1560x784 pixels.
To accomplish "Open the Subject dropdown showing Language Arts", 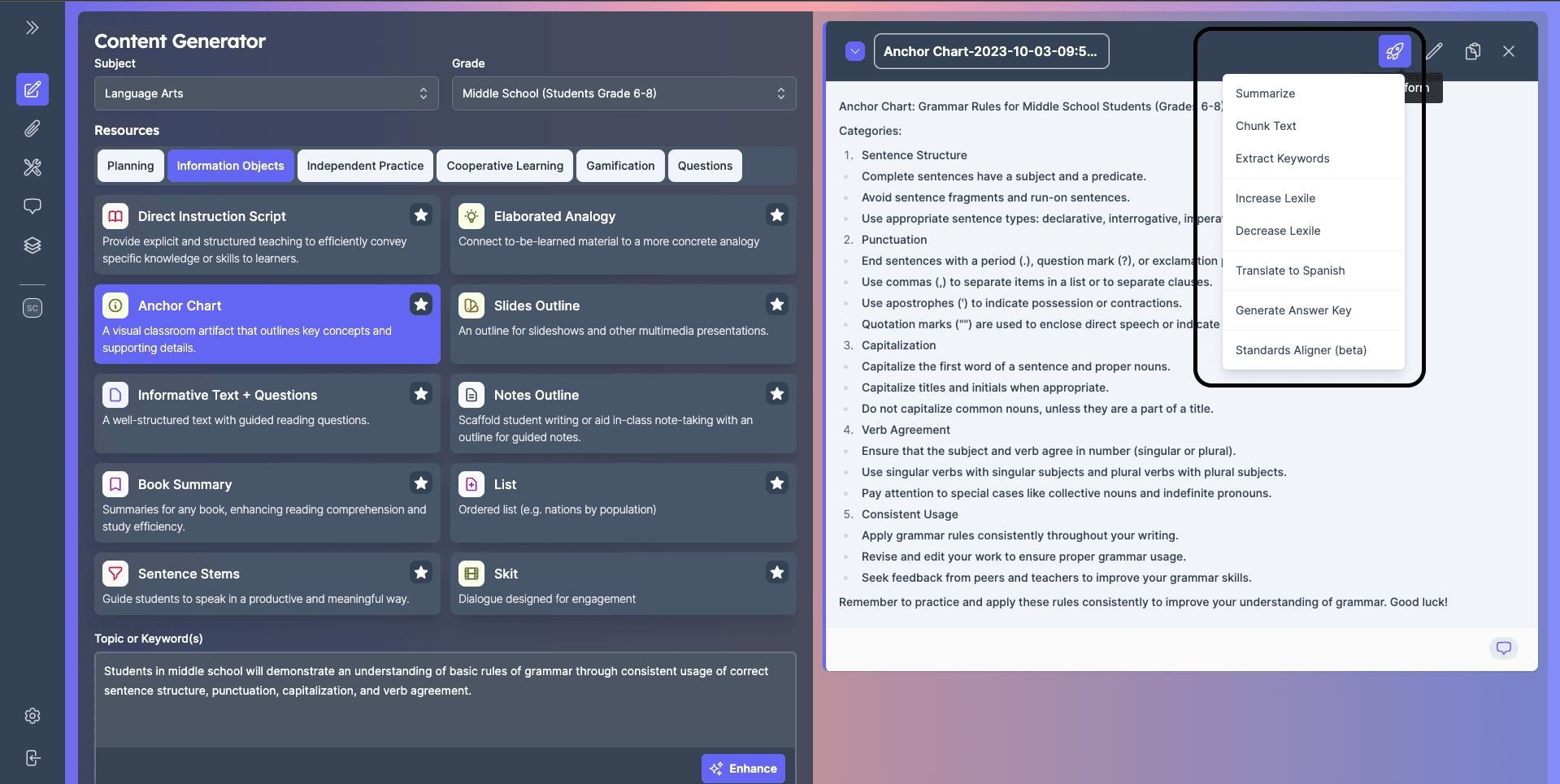I will (x=267, y=93).
